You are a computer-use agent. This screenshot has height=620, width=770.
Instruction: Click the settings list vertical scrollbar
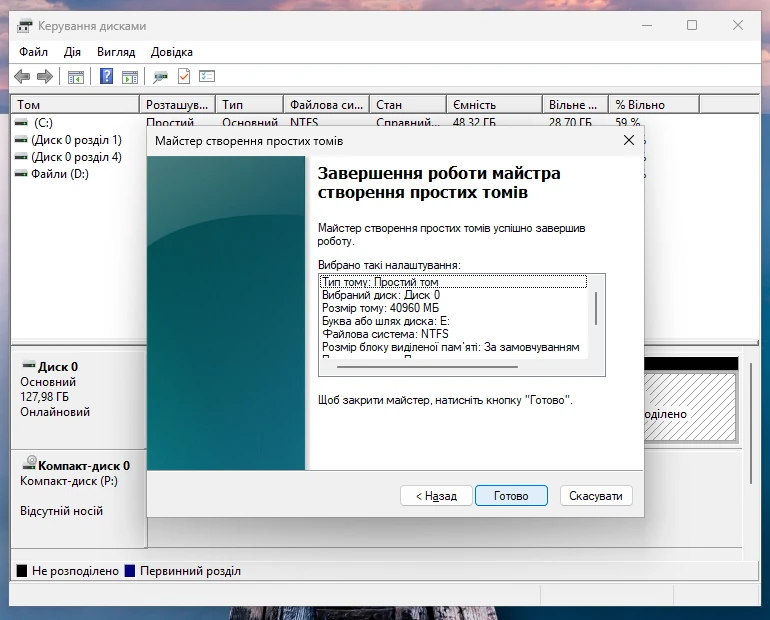[596, 308]
